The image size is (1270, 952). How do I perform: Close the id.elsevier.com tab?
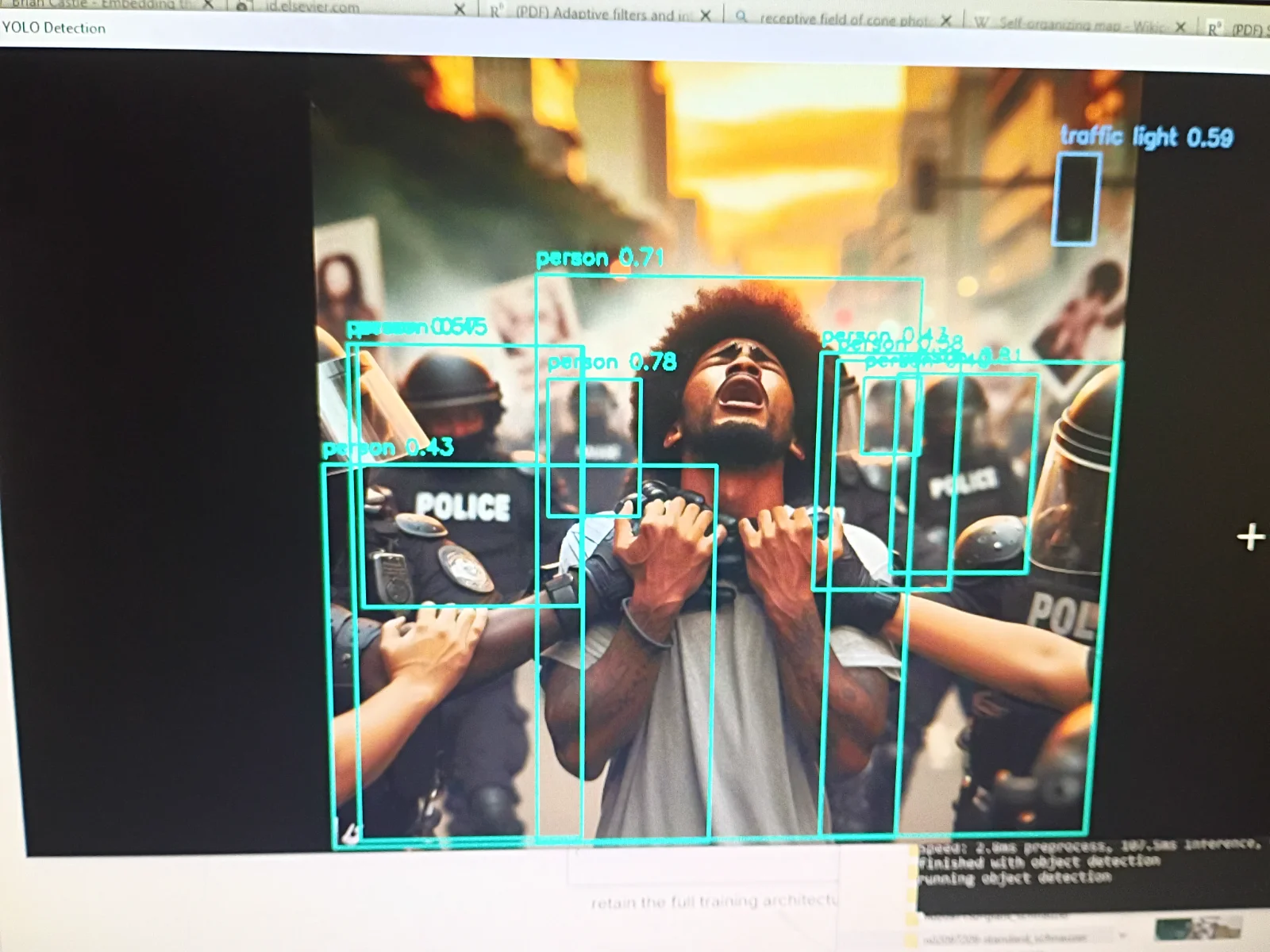(460, 10)
